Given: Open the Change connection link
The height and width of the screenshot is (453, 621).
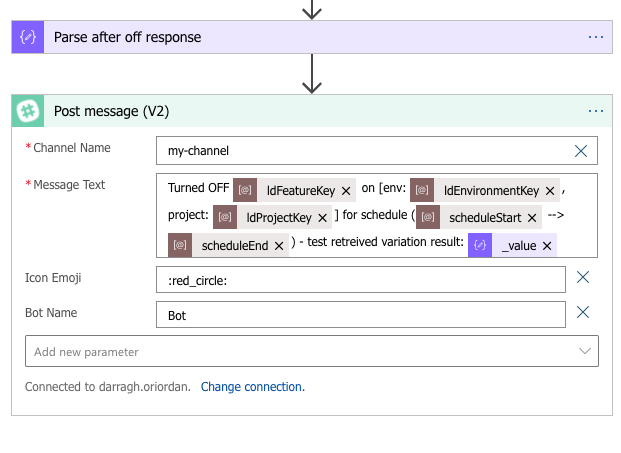Looking at the screenshot, I should tap(253, 387).
